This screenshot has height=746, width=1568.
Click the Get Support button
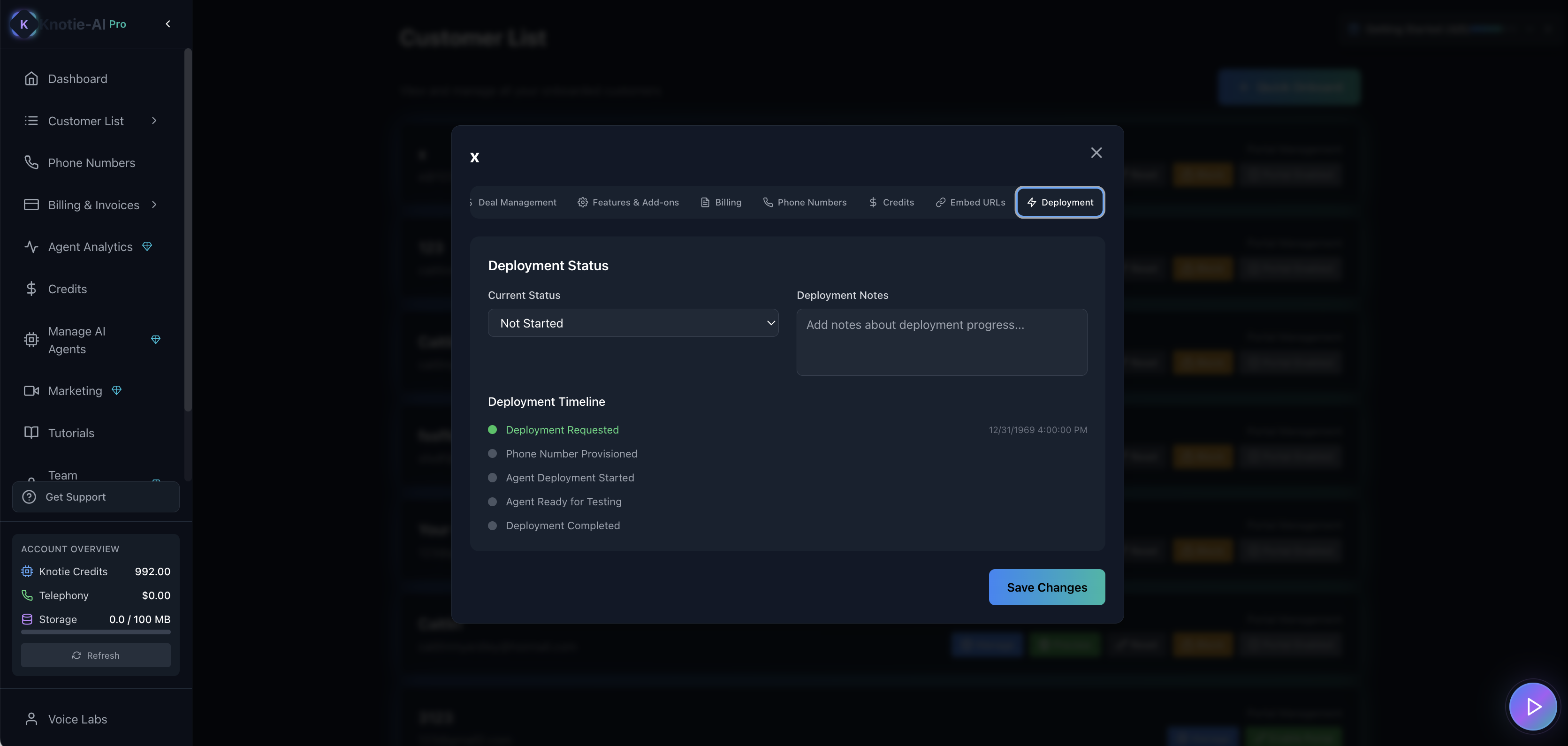coord(96,496)
